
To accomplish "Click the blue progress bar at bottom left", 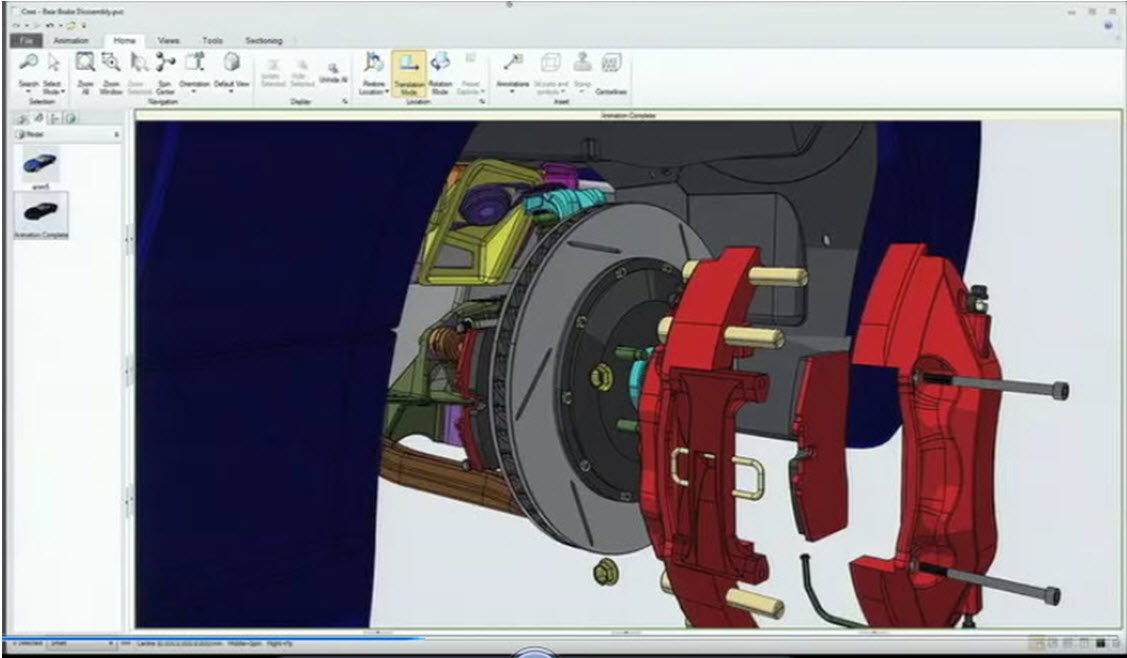I will pyautogui.click(x=212, y=637).
